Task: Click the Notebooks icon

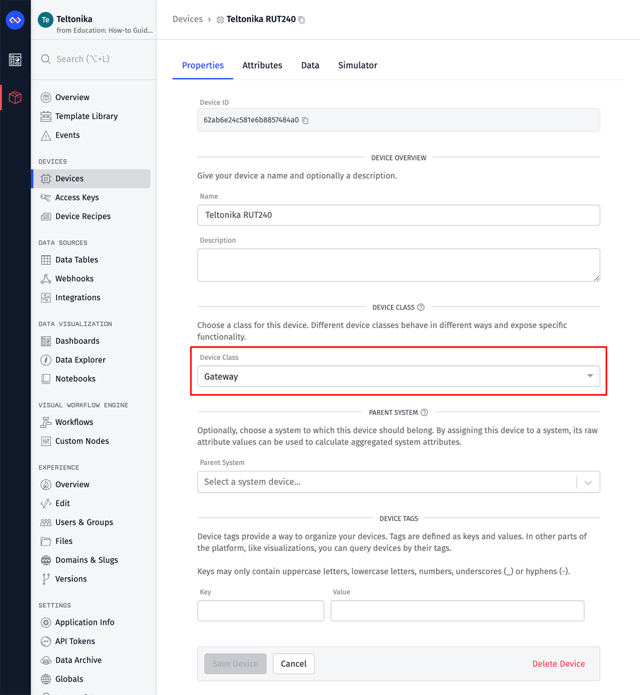Action: pyautogui.click(x=46, y=379)
